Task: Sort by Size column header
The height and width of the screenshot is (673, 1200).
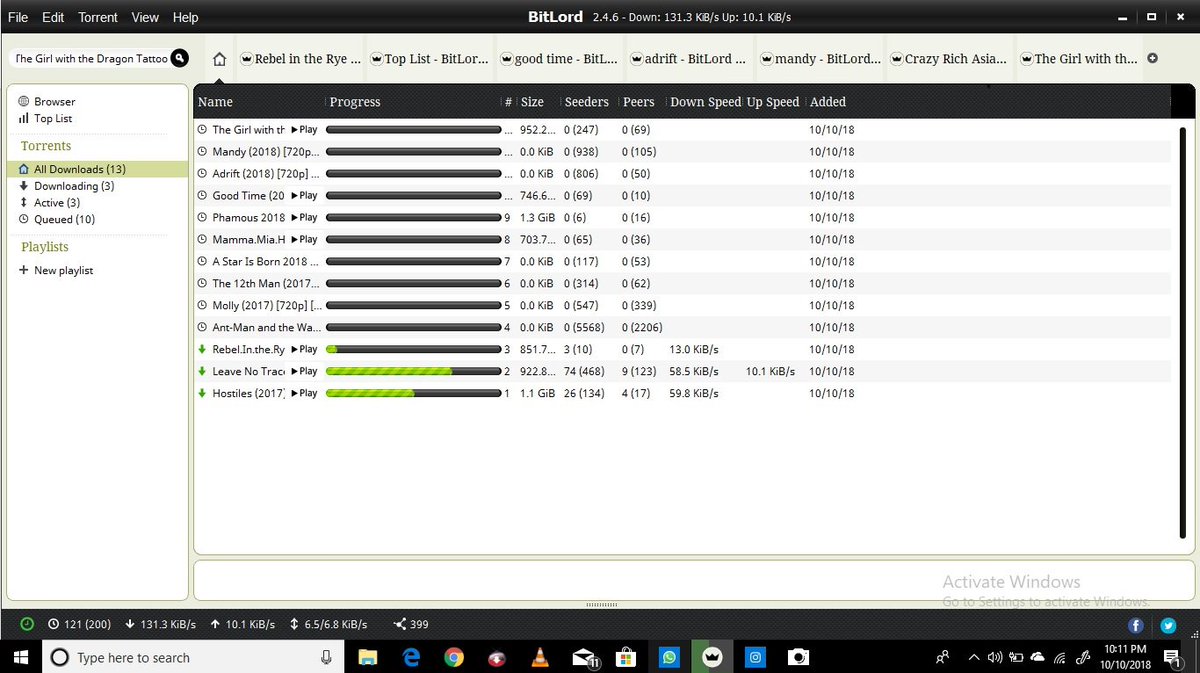Action: coord(532,102)
